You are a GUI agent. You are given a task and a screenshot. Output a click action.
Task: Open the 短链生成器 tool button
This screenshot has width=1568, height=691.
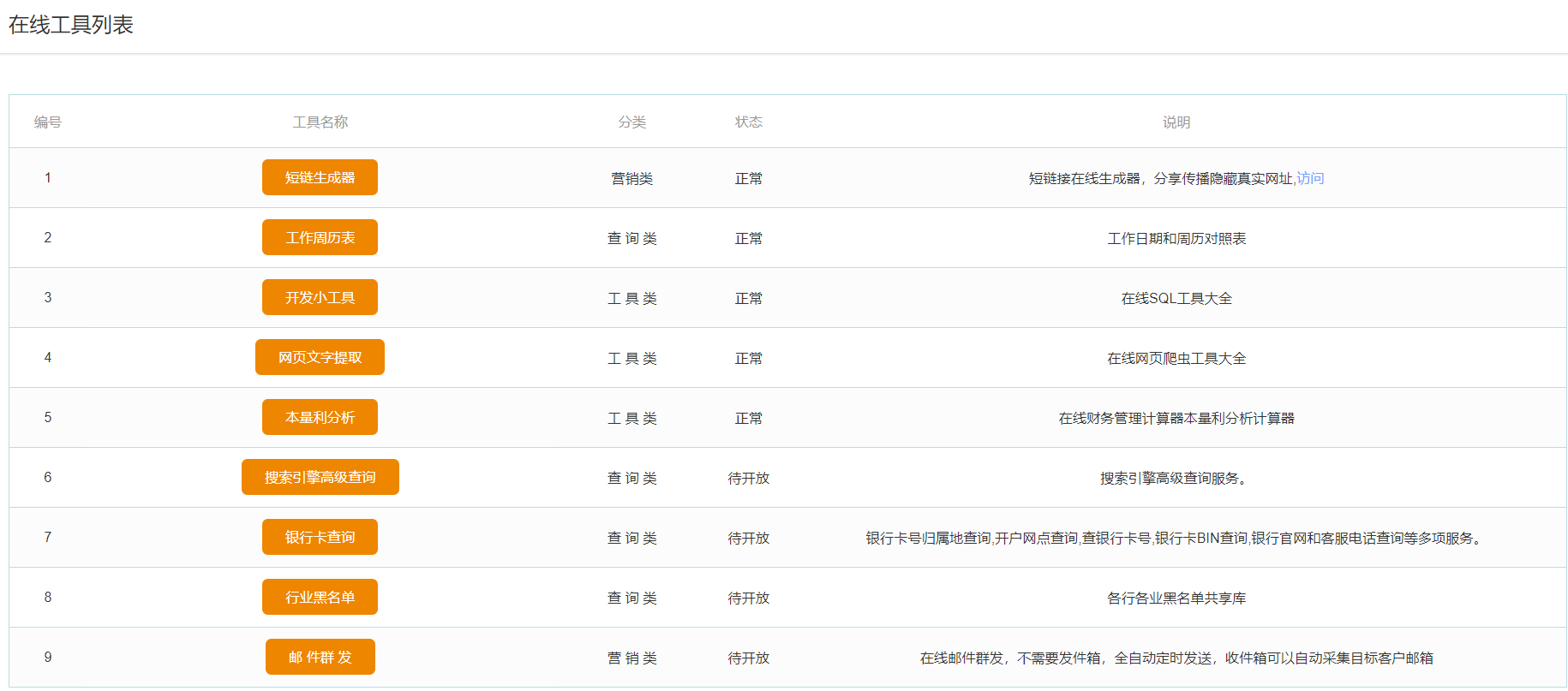[320, 177]
